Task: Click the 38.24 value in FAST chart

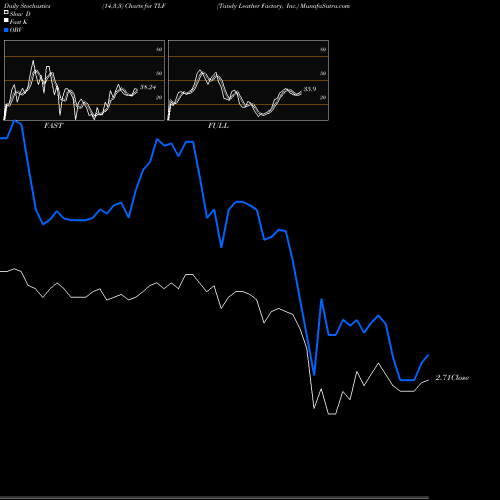Action: 148,87
